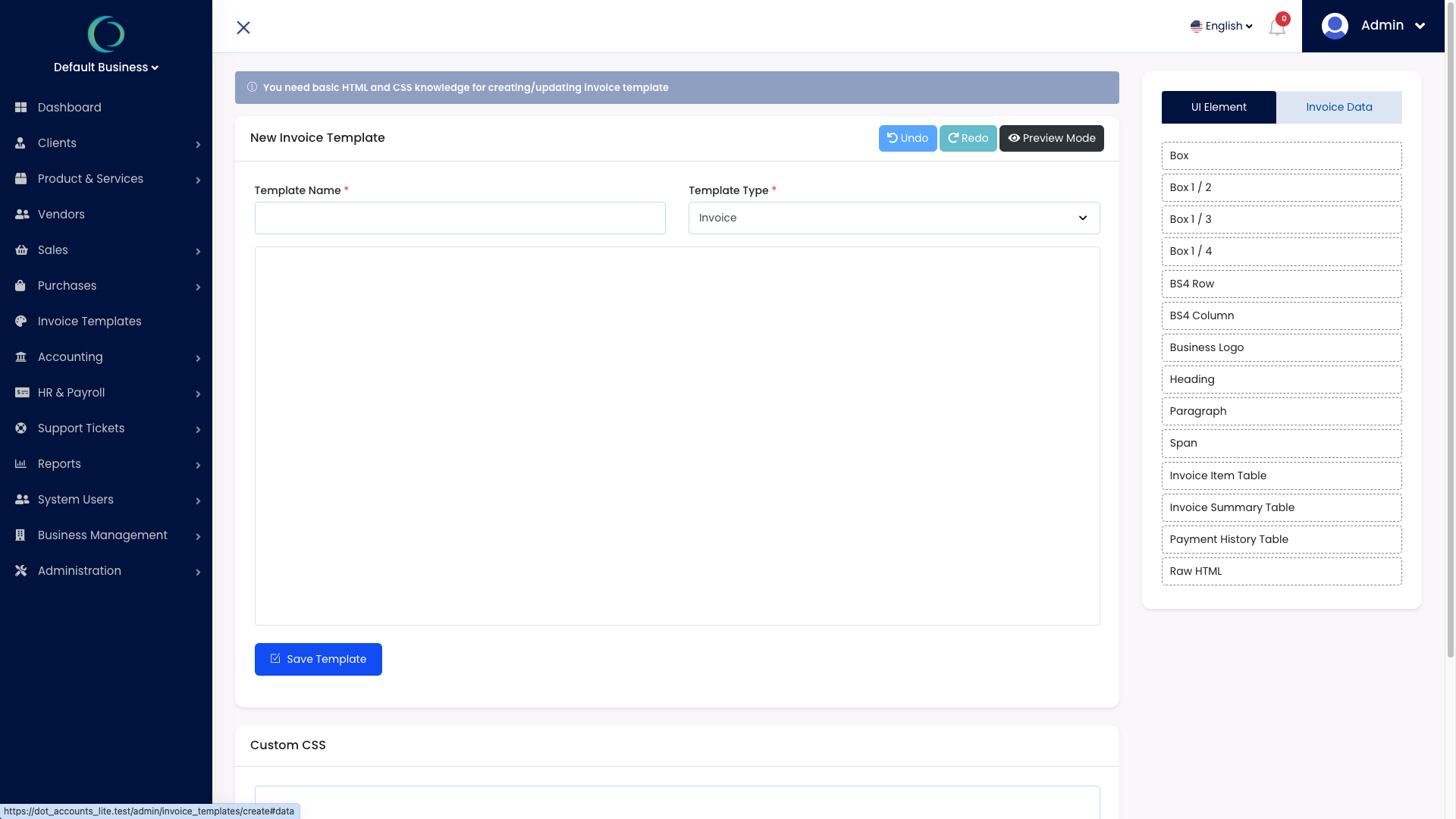The height and width of the screenshot is (819, 1456).
Task: Click the Invoice Templates palette icon
Action: tap(21, 322)
